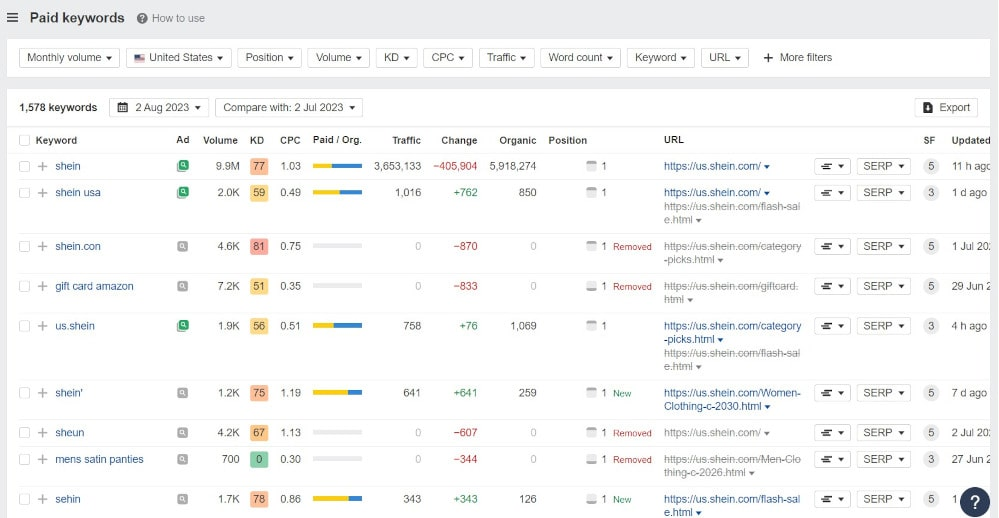Click the ad icon in shein row
The height and width of the screenshot is (518, 999).
tap(183, 166)
